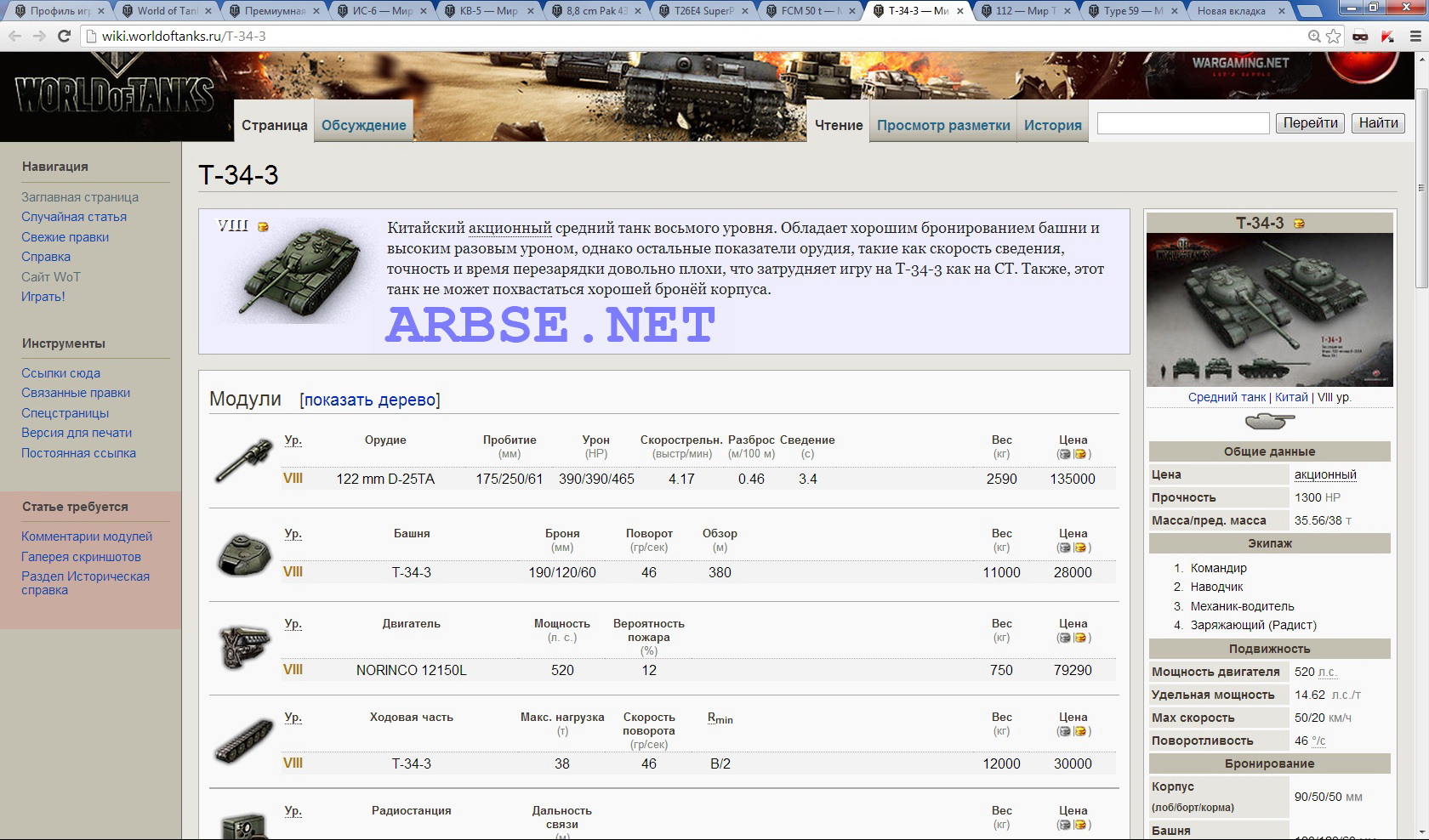Image resolution: width=1429 pixels, height=840 pixels.
Task: Click the 122 mm gun module icon
Action: (244, 460)
